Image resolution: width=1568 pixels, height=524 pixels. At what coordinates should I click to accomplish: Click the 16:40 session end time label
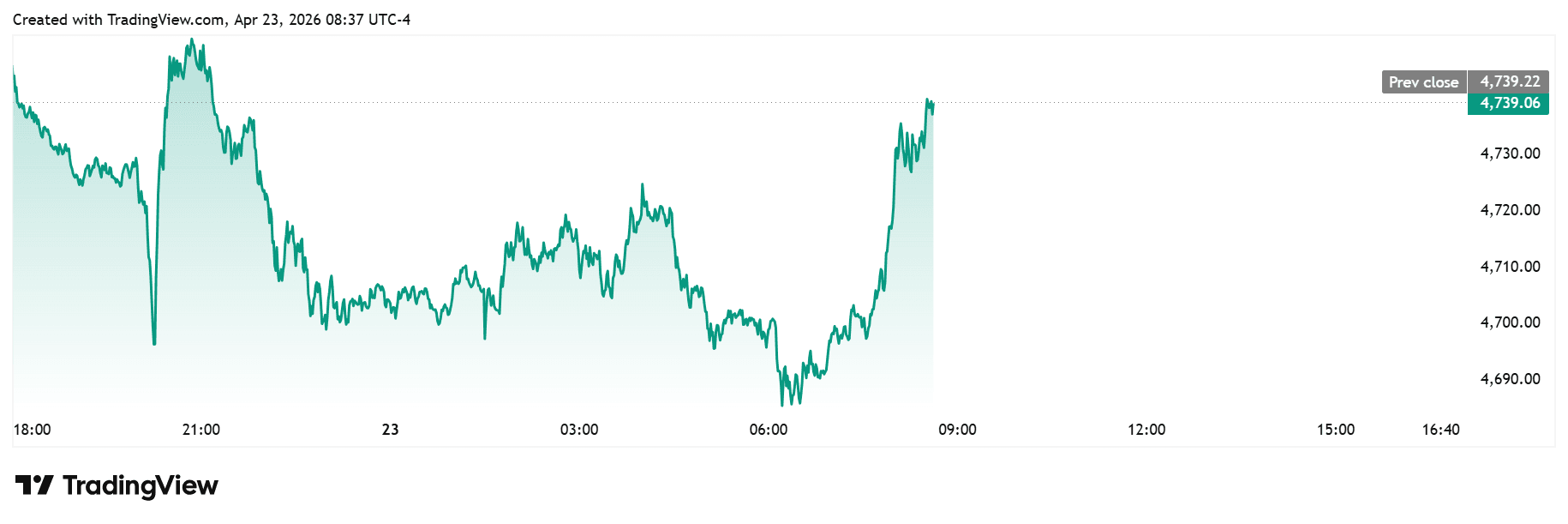tap(1440, 430)
